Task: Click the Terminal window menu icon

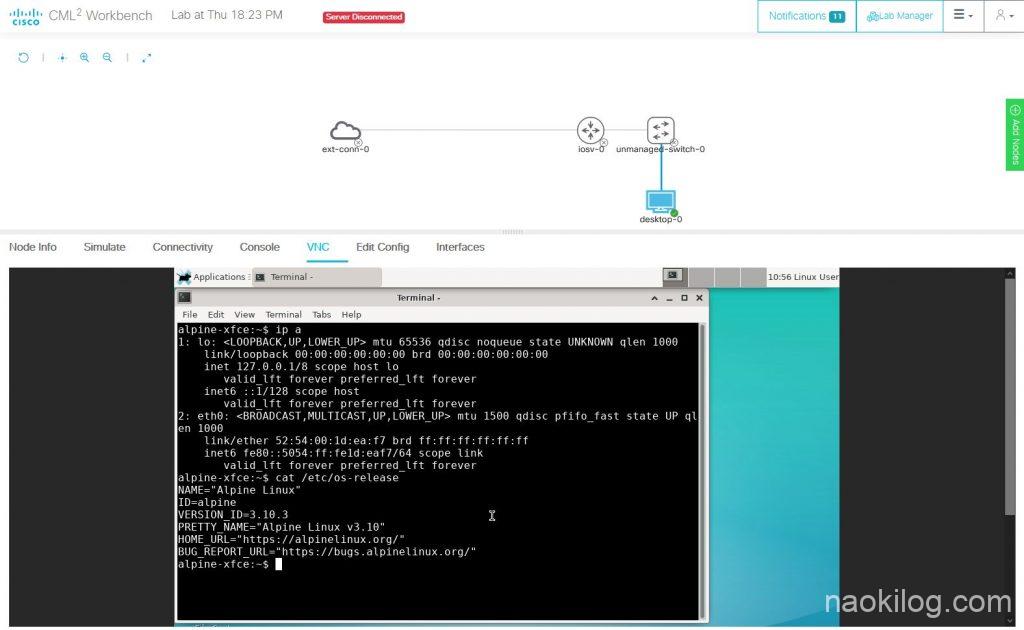Action: pyautogui.click(x=185, y=297)
